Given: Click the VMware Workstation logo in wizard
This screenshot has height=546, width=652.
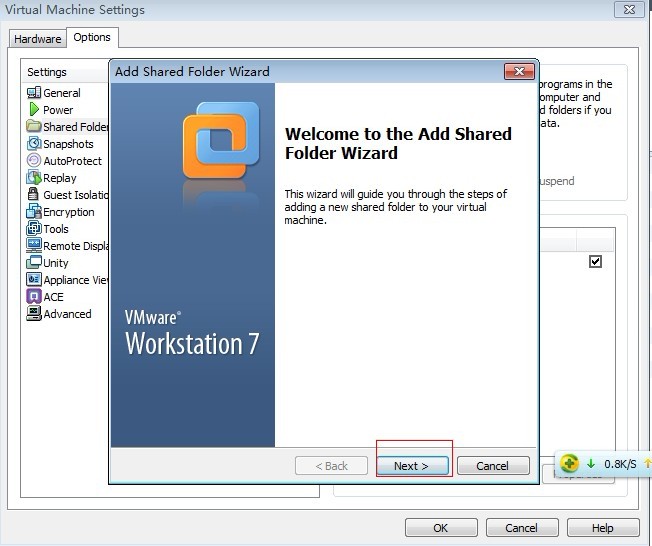Looking at the screenshot, I should point(221,140).
